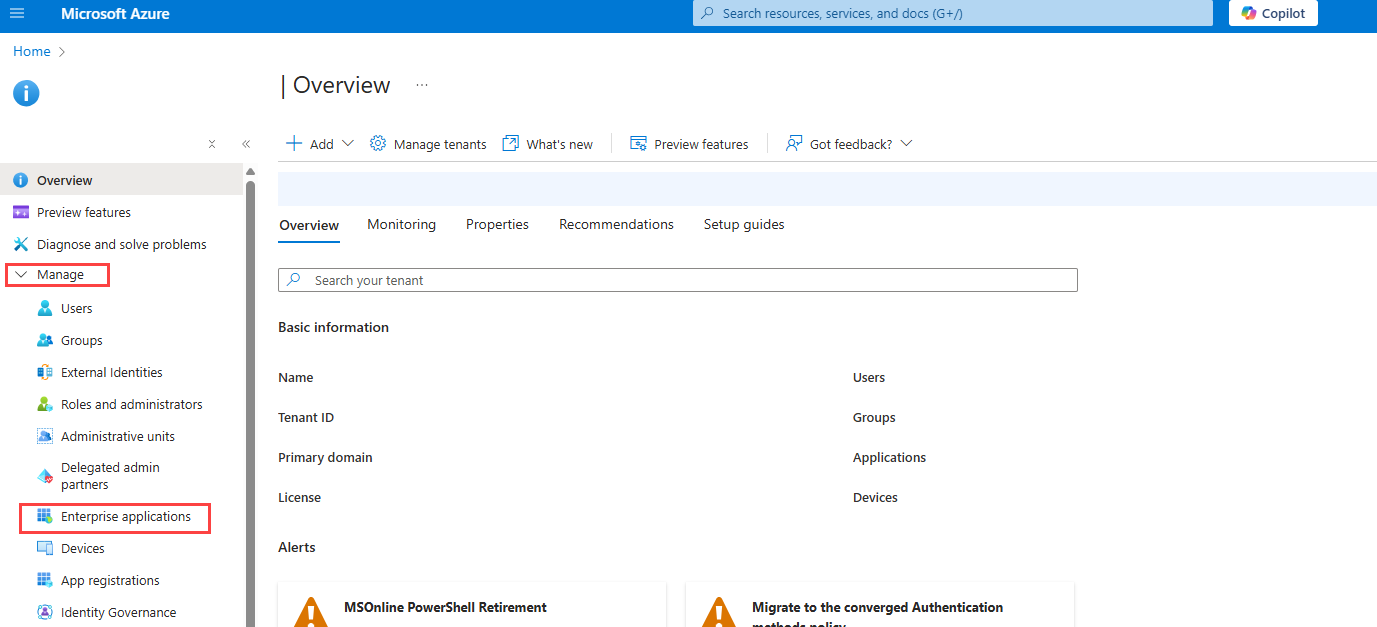The width and height of the screenshot is (1377, 627).
Task: Click the What's new external link icon
Action: 510,143
